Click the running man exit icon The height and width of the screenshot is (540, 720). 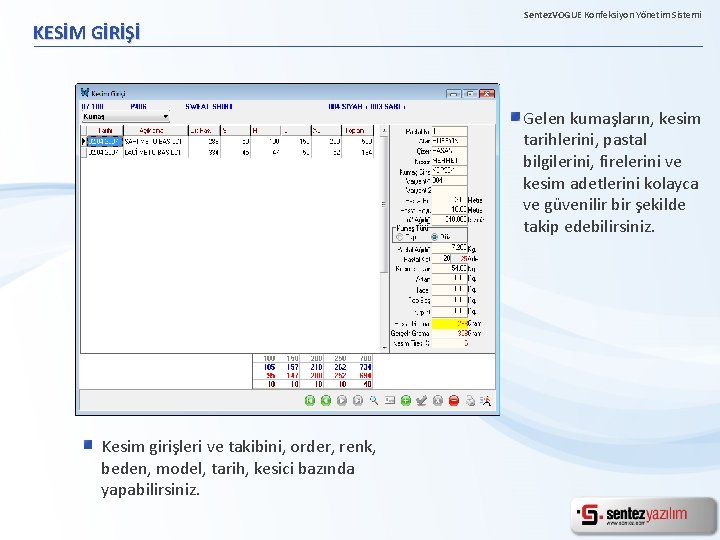click(486, 400)
